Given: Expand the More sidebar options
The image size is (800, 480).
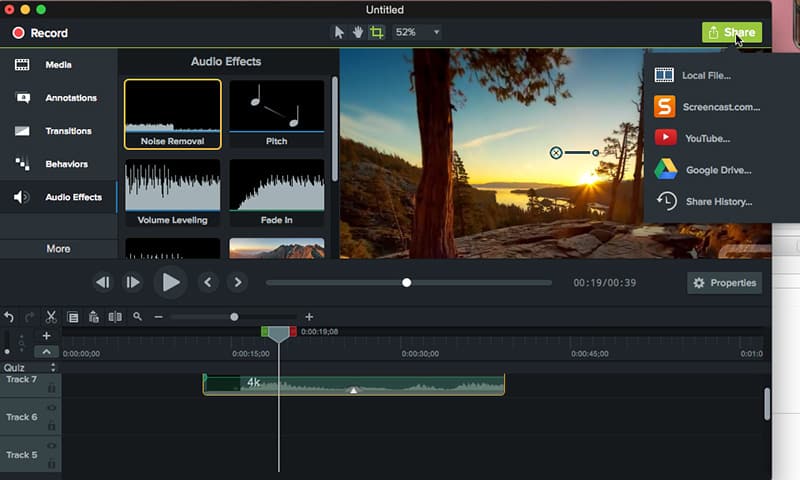Looking at the screenshot, I should [x=59, y=249].
